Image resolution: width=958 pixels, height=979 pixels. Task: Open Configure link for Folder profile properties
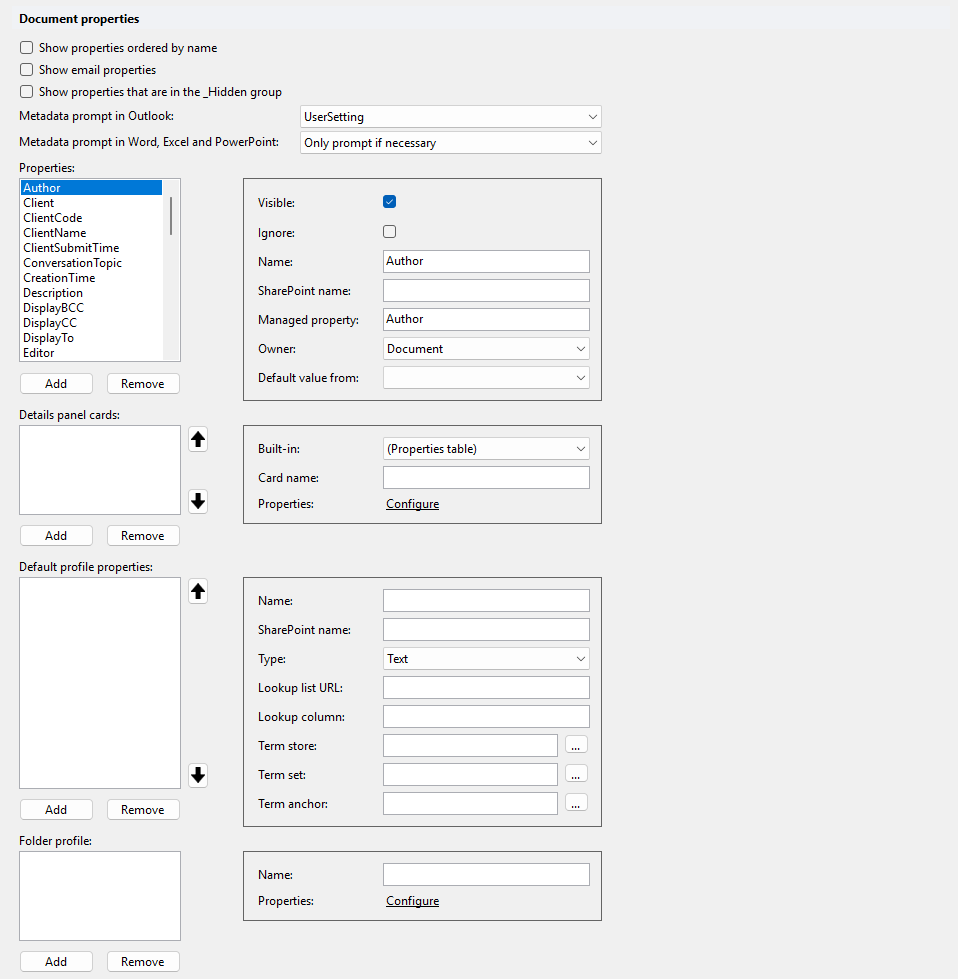coord(412,901)
